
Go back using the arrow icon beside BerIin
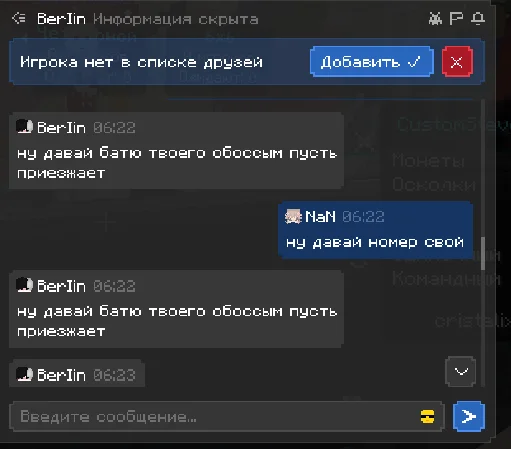click(19, 18)
